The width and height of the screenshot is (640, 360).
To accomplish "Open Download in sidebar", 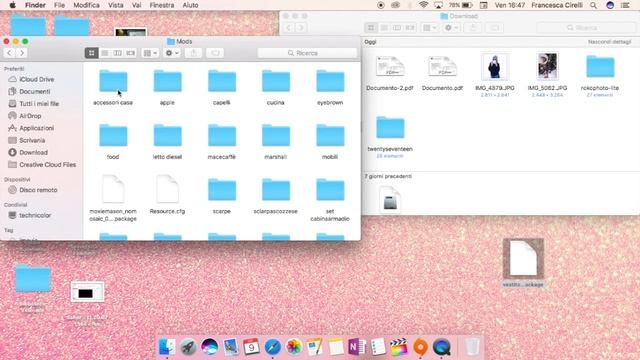I will pyautogui.click(x=33, y=152).
